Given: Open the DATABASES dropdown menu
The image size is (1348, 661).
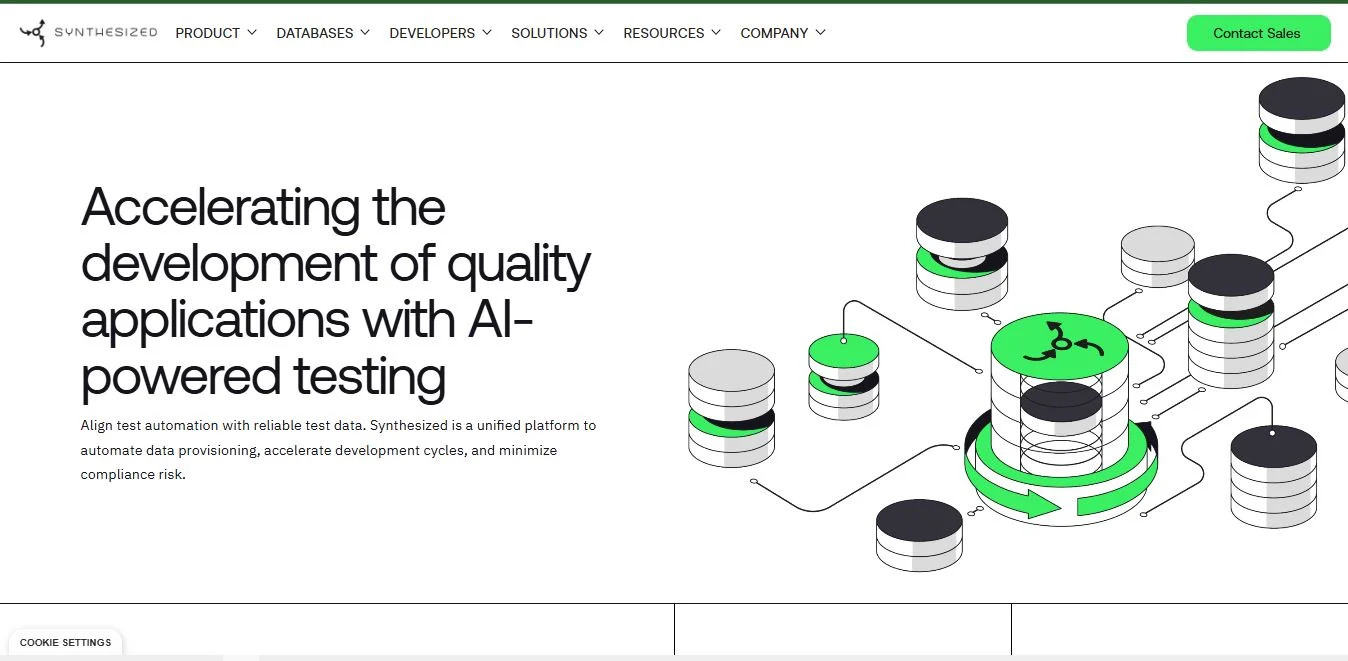Looking at the screenshot, I should point(322,33).
